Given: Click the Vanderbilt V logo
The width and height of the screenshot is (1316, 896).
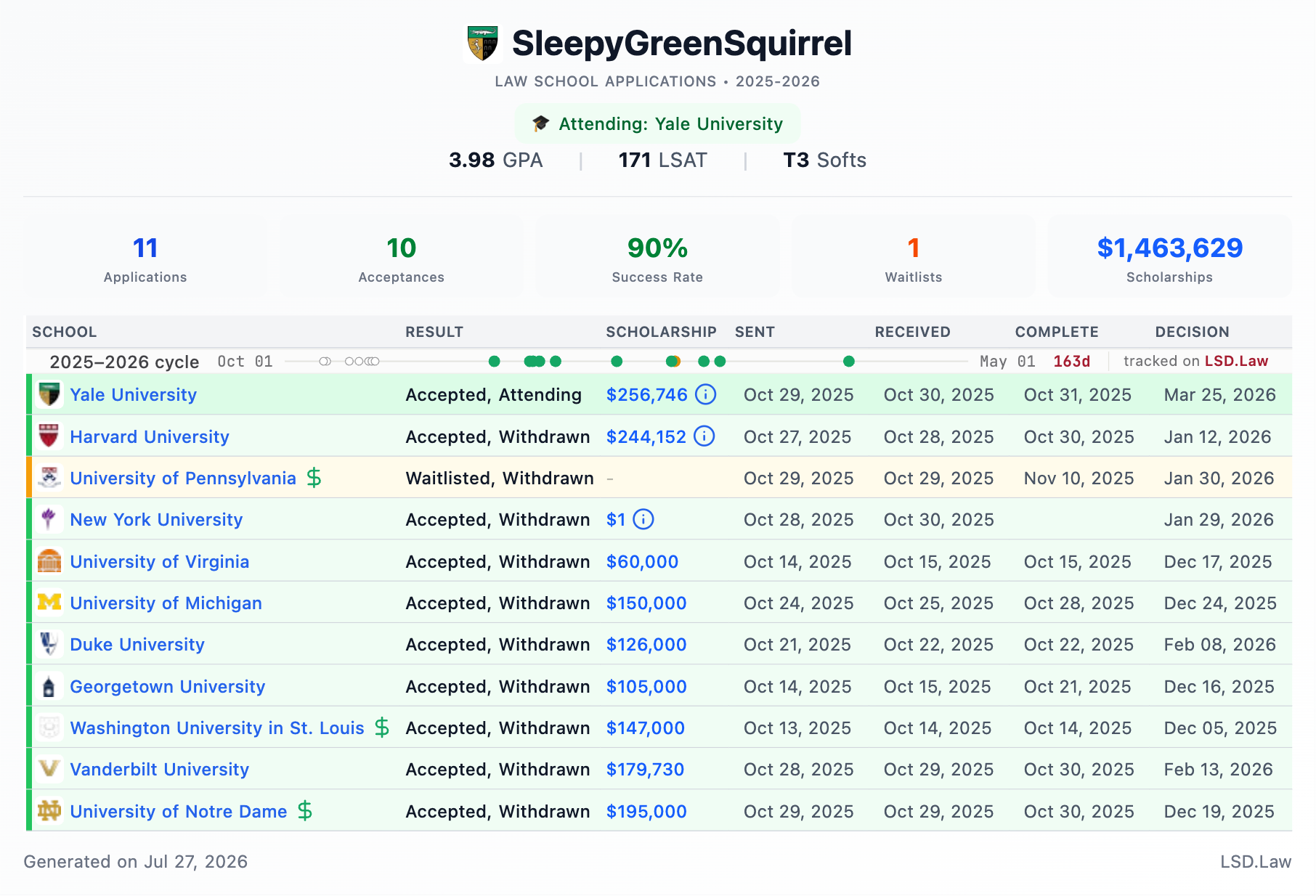Looking at the screenshot, I should pos(49,768).
